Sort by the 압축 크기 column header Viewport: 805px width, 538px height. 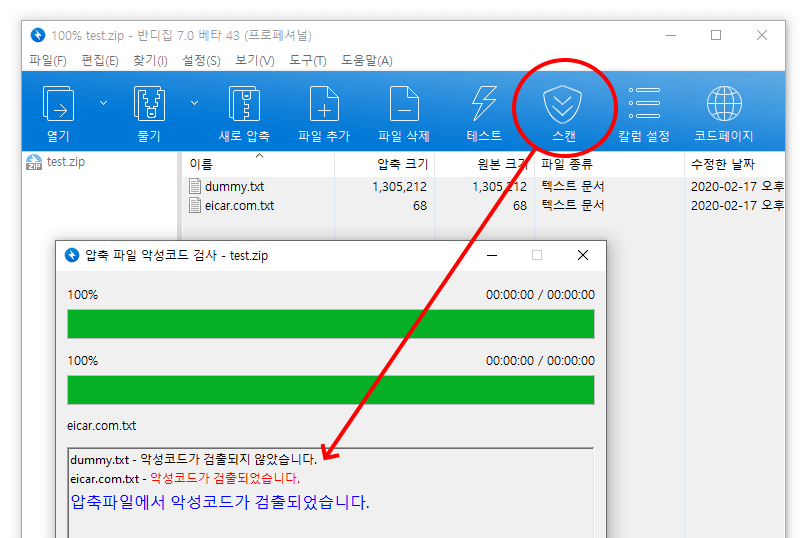[x=385, y=164]
